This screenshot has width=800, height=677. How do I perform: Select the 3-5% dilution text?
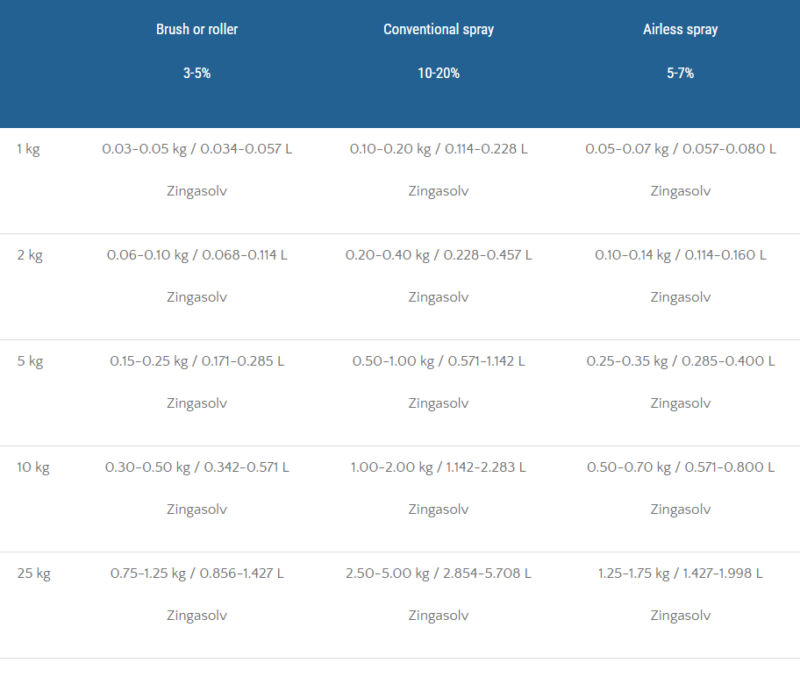click(x=197, y=73)
